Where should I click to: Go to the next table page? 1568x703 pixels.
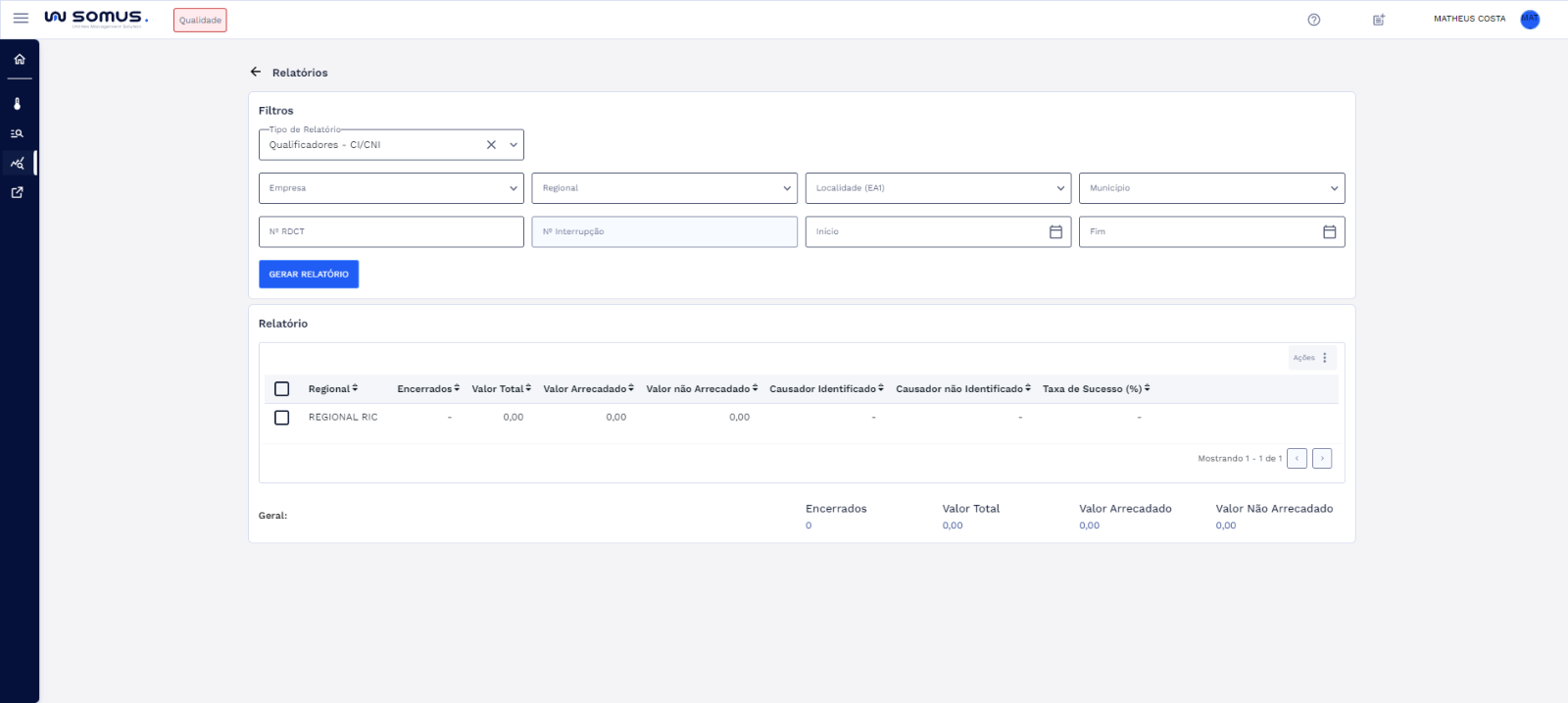click(x=1322, y=459)
